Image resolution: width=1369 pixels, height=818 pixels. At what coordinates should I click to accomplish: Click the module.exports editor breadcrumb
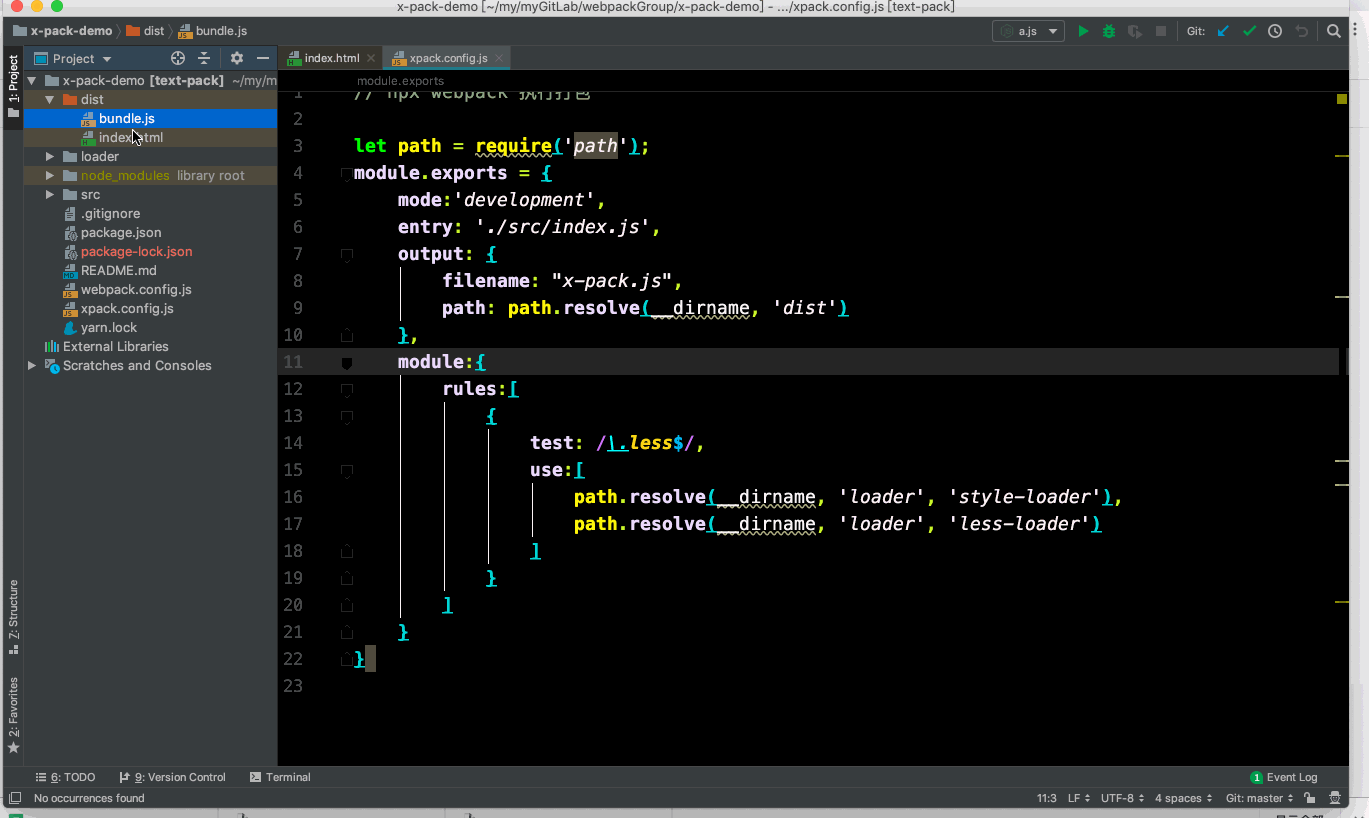400,81
